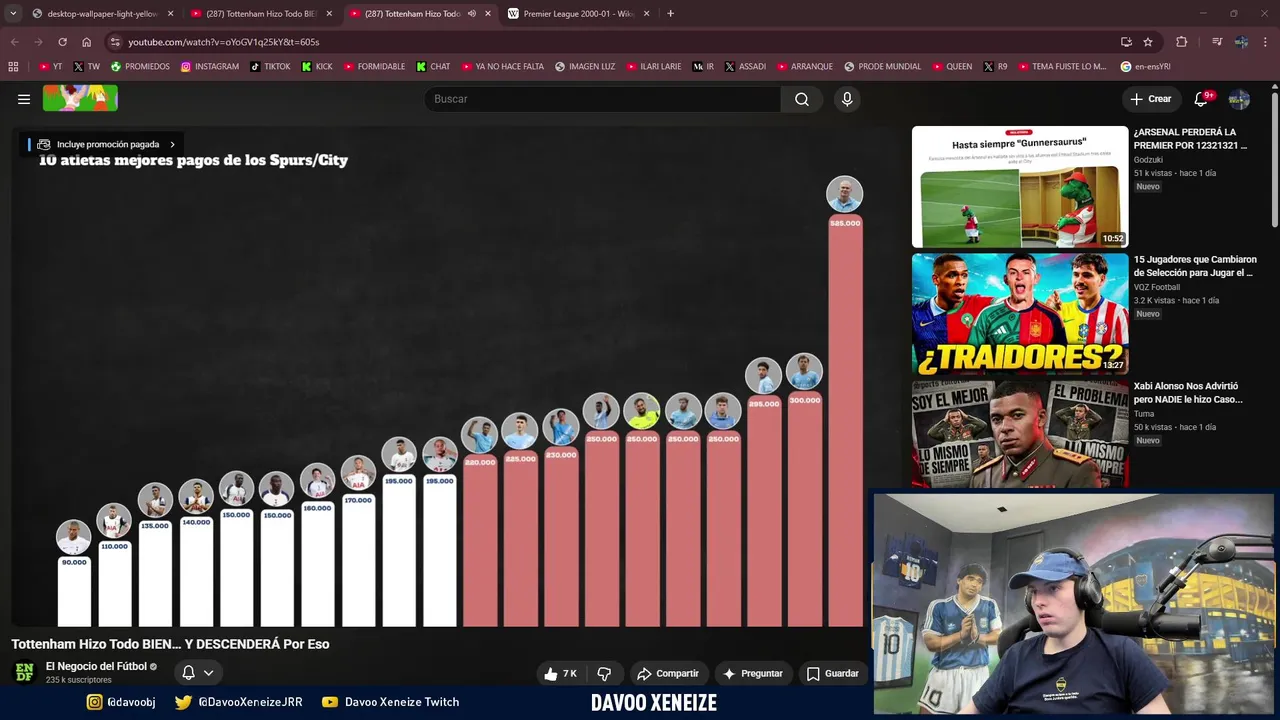Switch to Premier League 2000-01 Wikipedia tab
This screenshot has height=720, width=1280.
tap(578, 14)
